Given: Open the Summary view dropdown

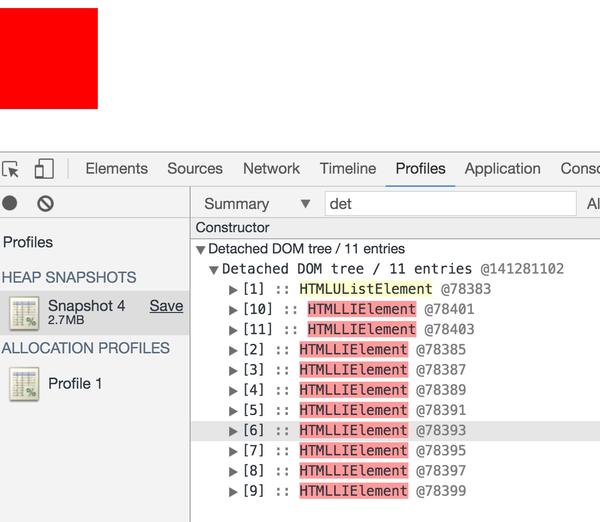Looking at the screenshot, I should click(256, 204).
